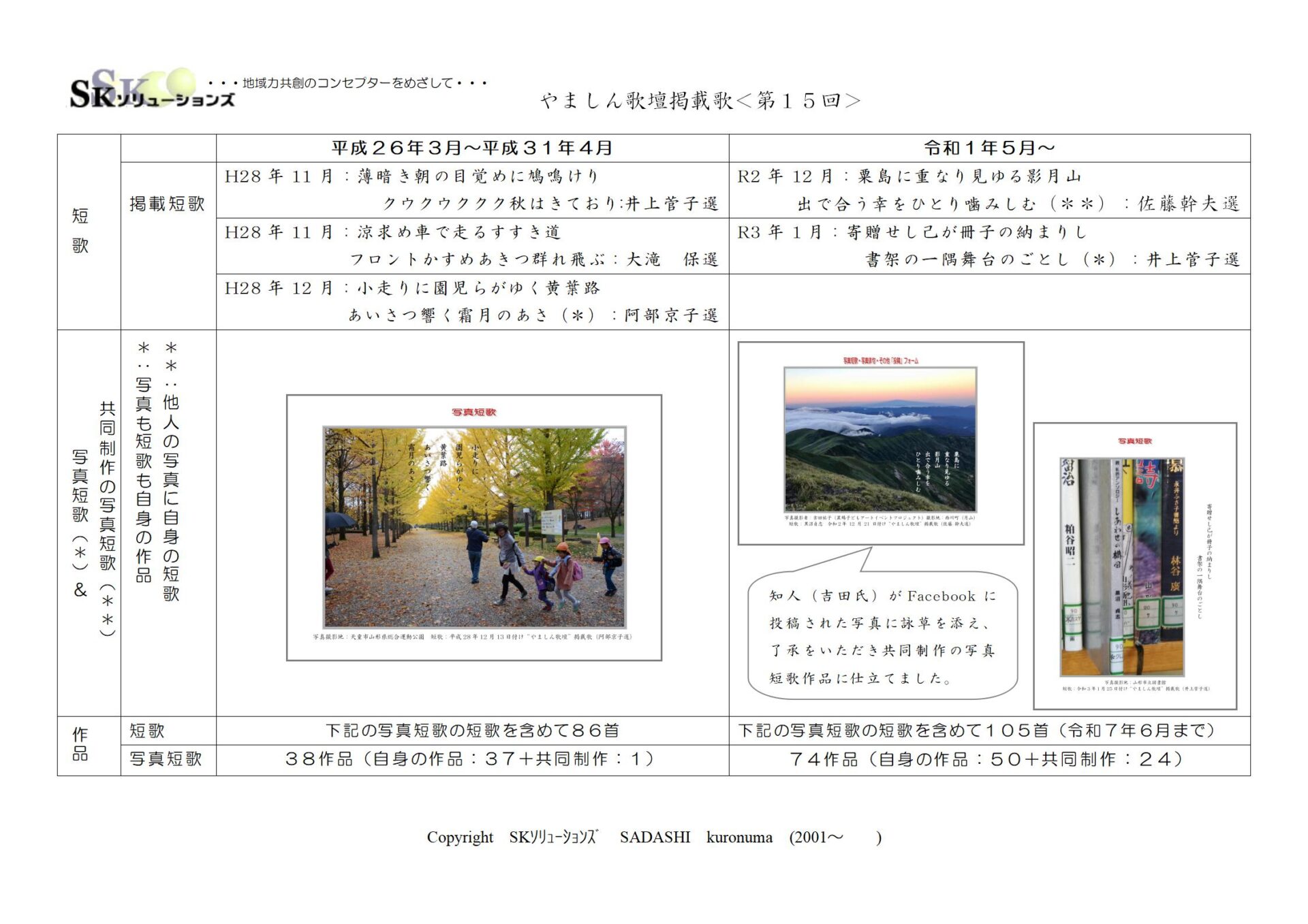Select the line ending 佐藤幹夫選
This screenshot has height=924, width=1308.
coord(1018,204)
